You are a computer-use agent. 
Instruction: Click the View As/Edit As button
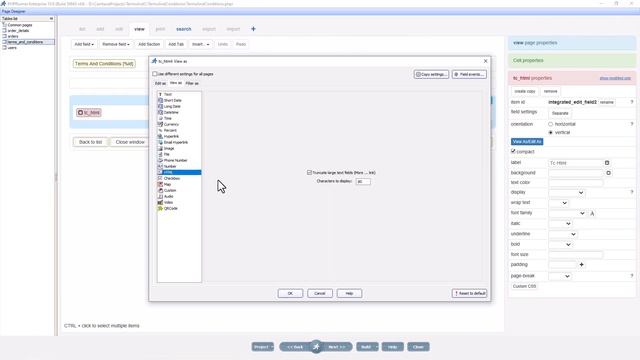527,142
